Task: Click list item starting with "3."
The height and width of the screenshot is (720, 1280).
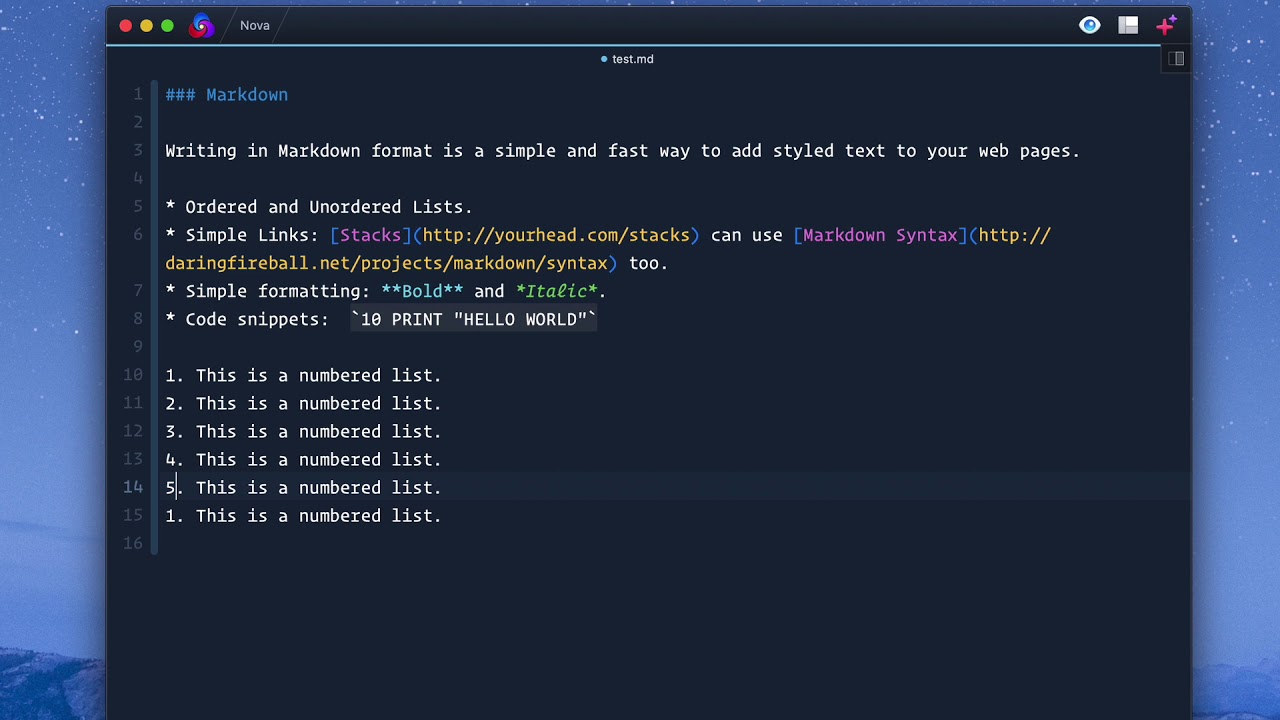Action: click(x=303, y=431)
